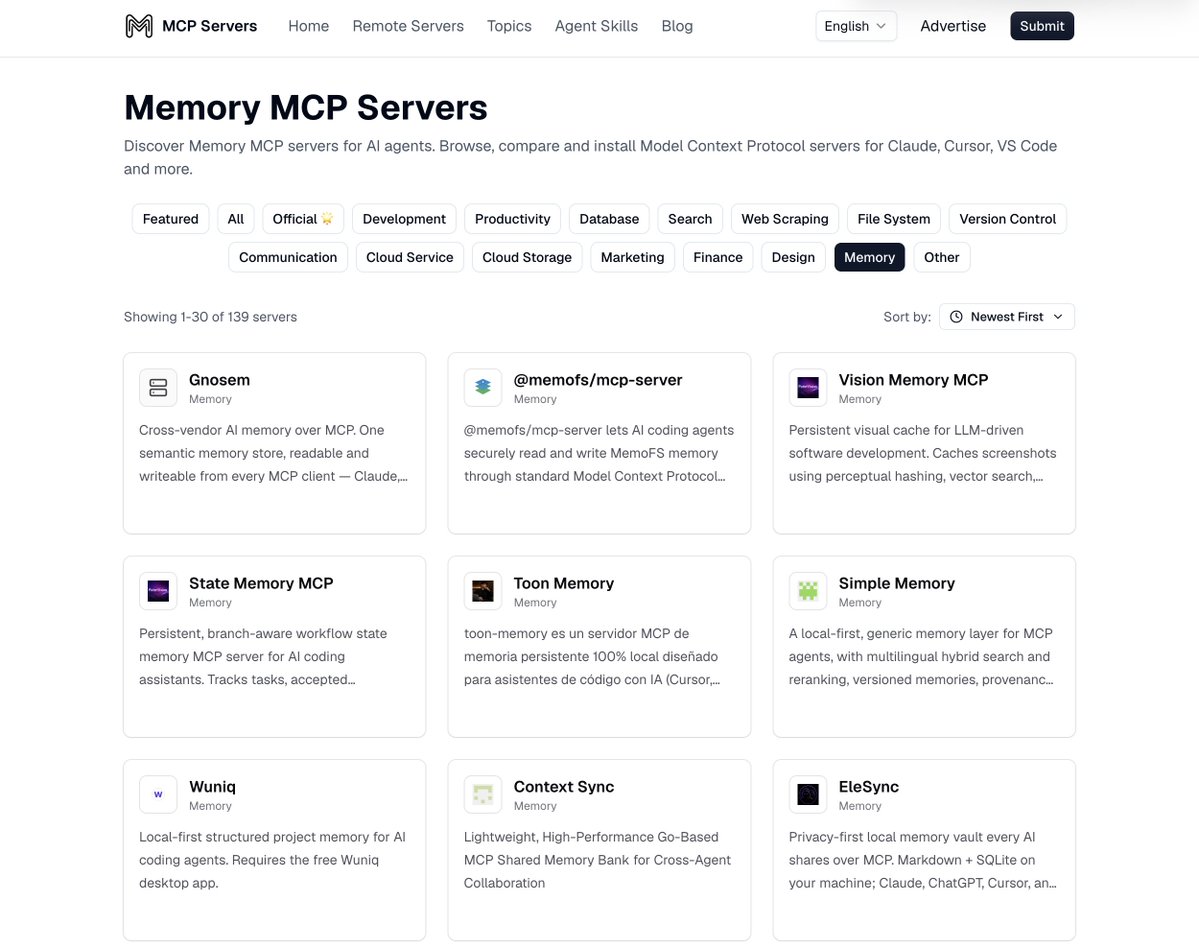This screenshot has width=1199, height=948.
Task: Expand the Newest First sort dropdown
Action: point(1006,317)
